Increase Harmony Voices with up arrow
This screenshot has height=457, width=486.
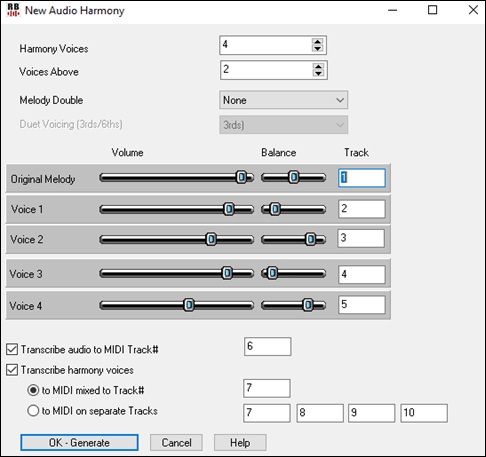point(317,42)
